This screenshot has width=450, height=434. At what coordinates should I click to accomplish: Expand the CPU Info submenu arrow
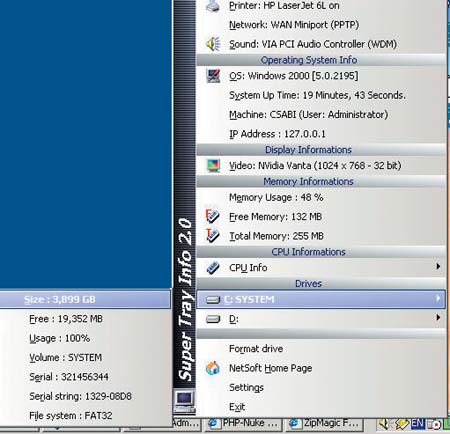coord(438,266)
